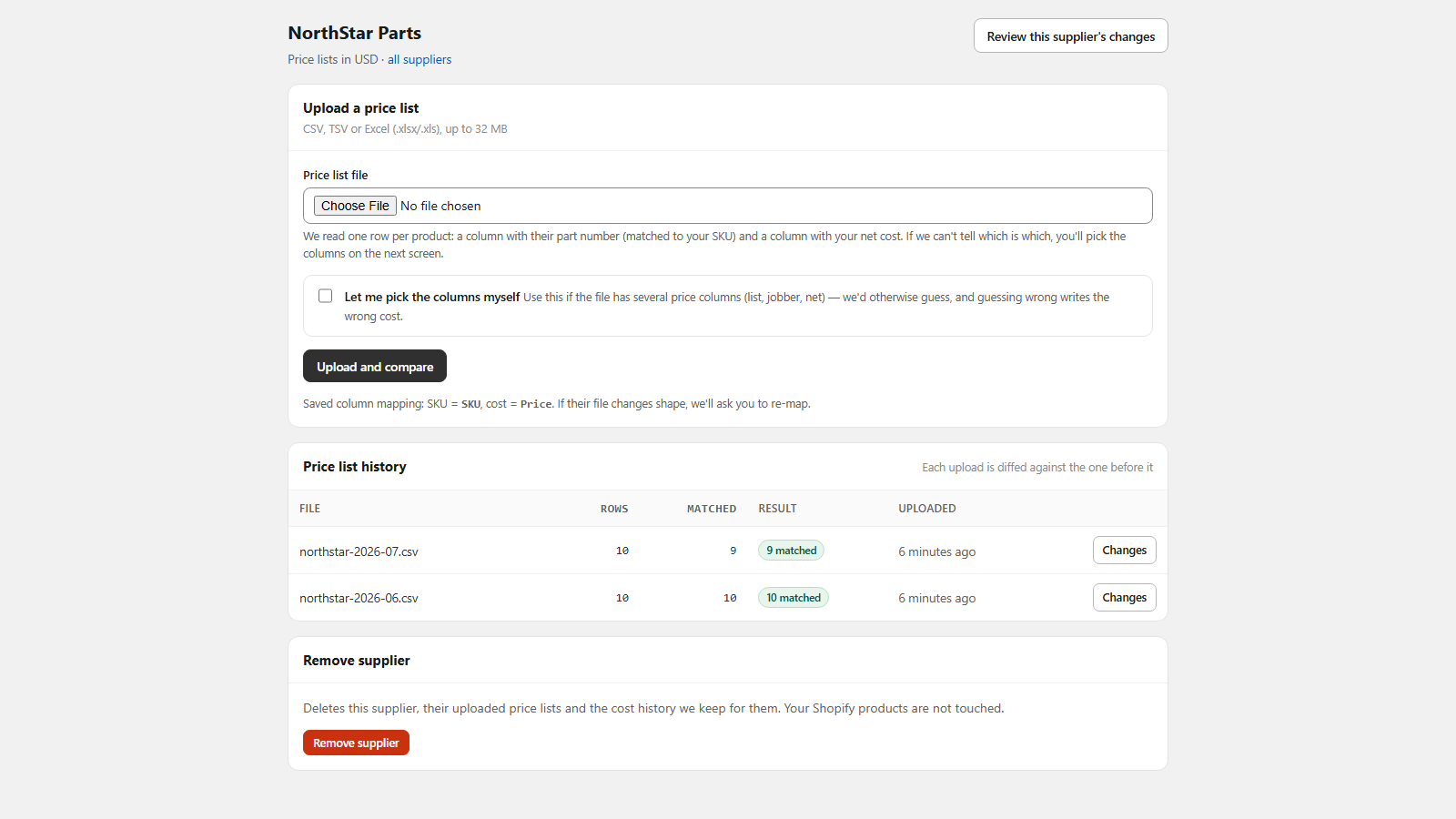
Task: Click the 10 matched result badge
Action: click(794, 598)
